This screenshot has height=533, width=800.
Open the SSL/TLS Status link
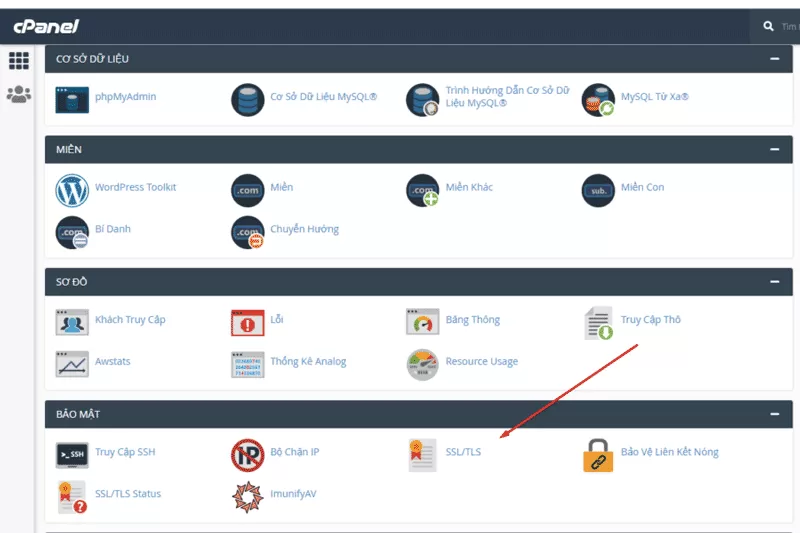128,494
